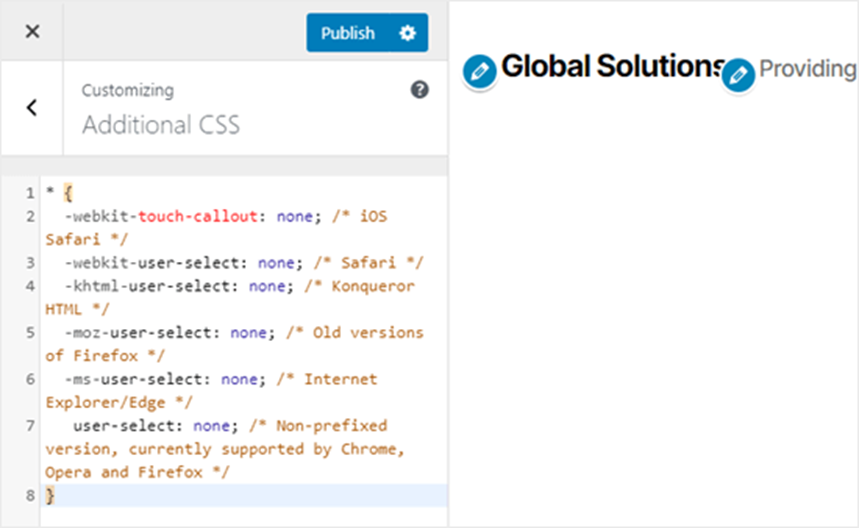This screenshot has height=528, width=859.
Task: Click the 'Old versions of Firefox' comment
Action: click(x=234, y=344)
